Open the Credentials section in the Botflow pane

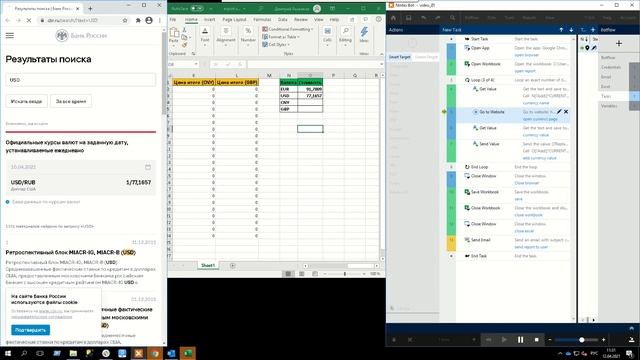[x=611, y=67]
